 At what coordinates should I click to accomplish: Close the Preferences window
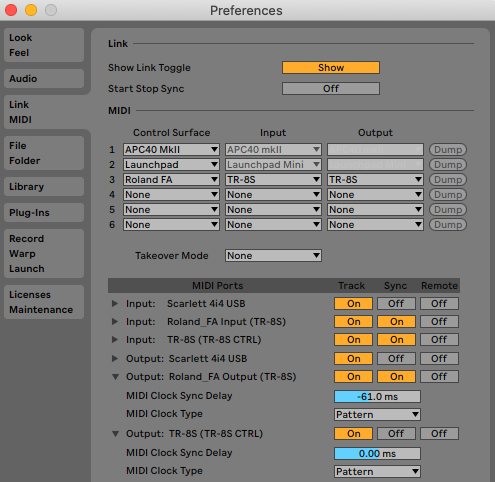pyautogui.click(x=11, y=10)
